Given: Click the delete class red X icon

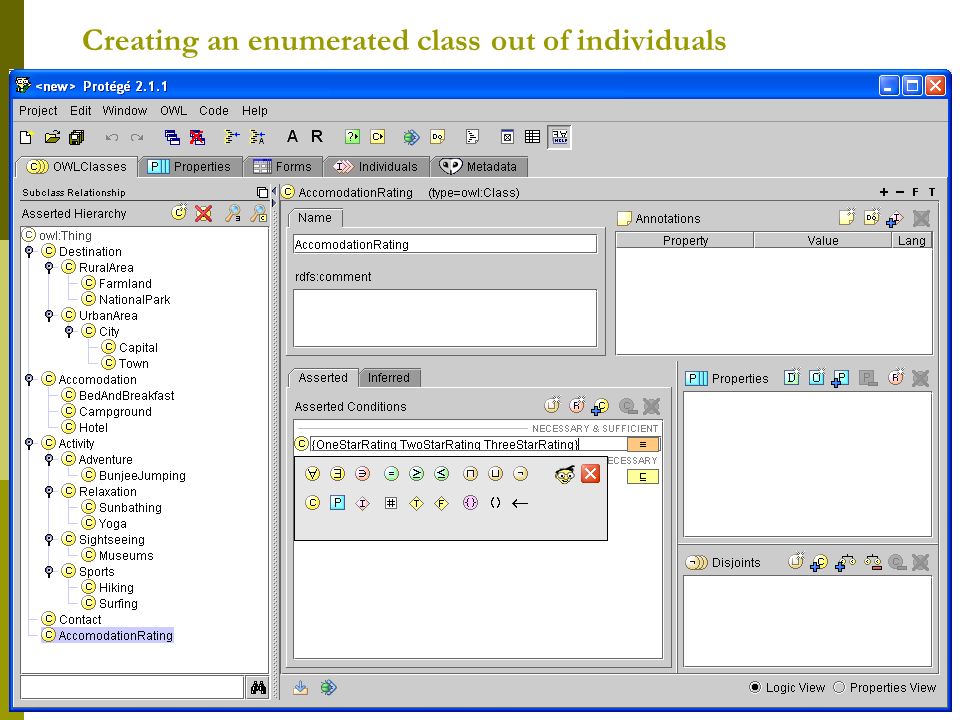Looking at the screenshot, I should click(203, 213).
